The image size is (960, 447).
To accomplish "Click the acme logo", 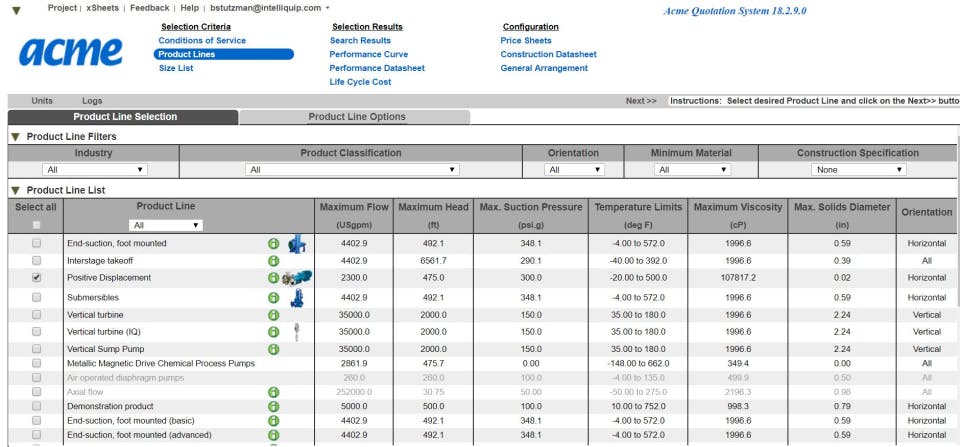I will 71,51.
